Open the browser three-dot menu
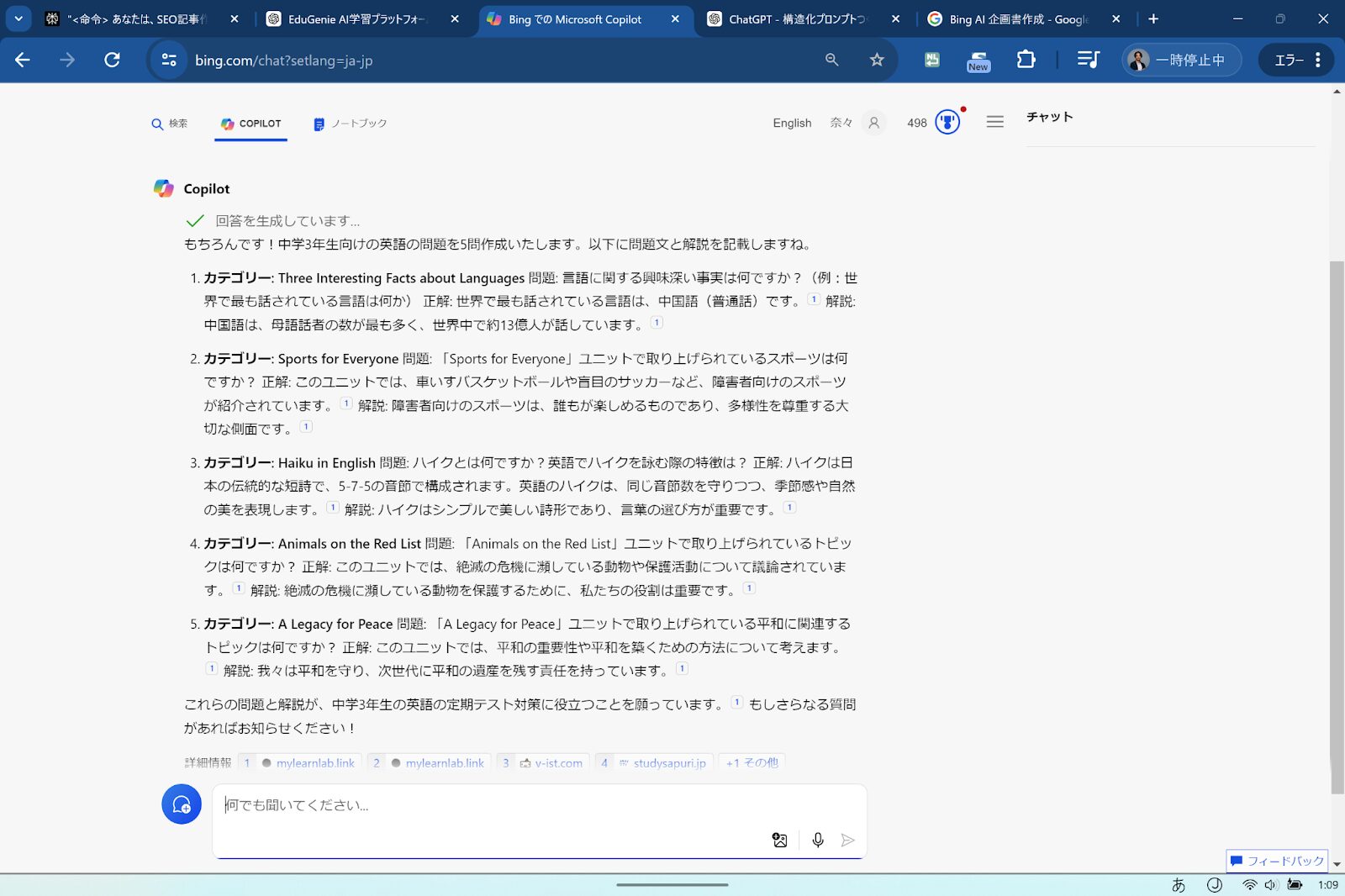The image size is (1345, 896). (1317, 60)
